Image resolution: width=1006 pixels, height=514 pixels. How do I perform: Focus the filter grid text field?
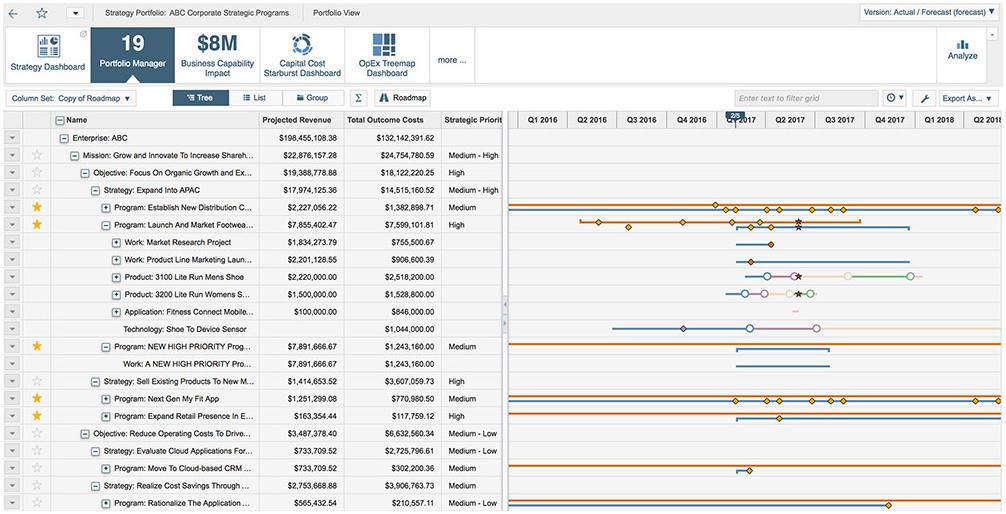[x=806, y=99]
